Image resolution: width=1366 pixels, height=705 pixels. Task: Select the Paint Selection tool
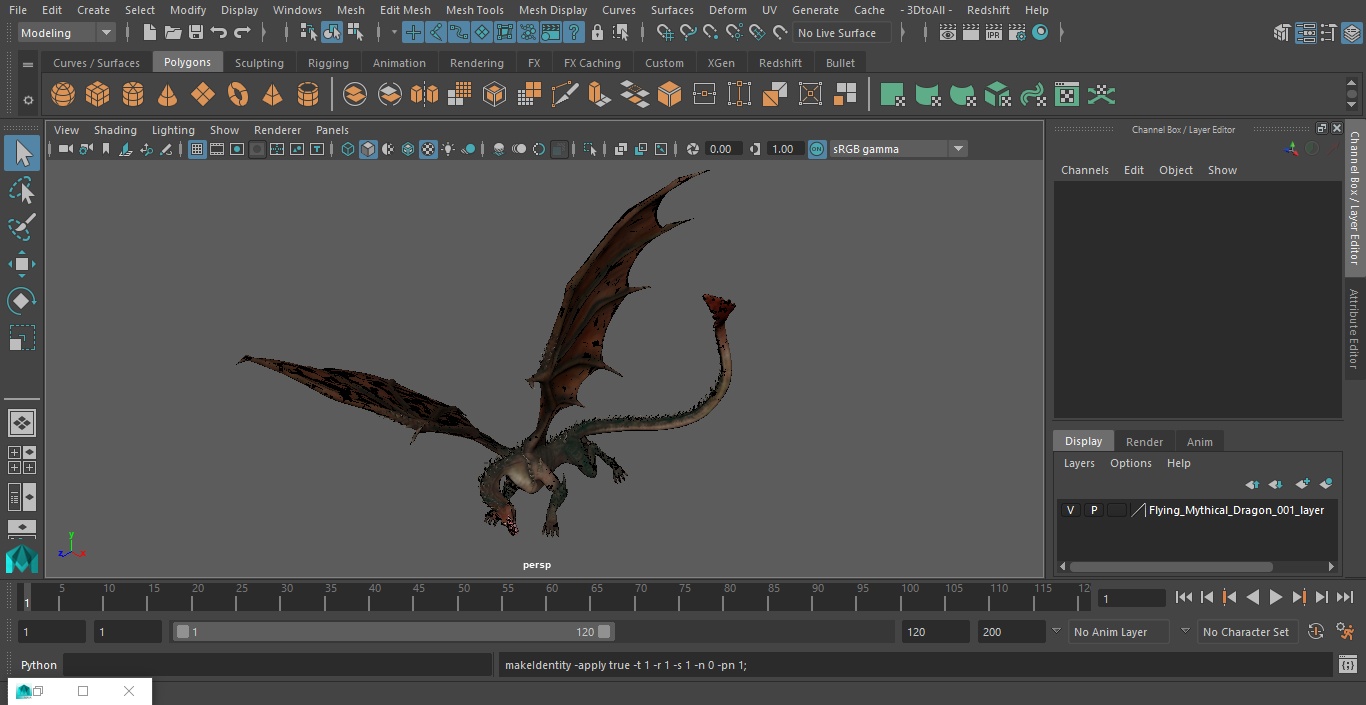[x=22, y=227]
